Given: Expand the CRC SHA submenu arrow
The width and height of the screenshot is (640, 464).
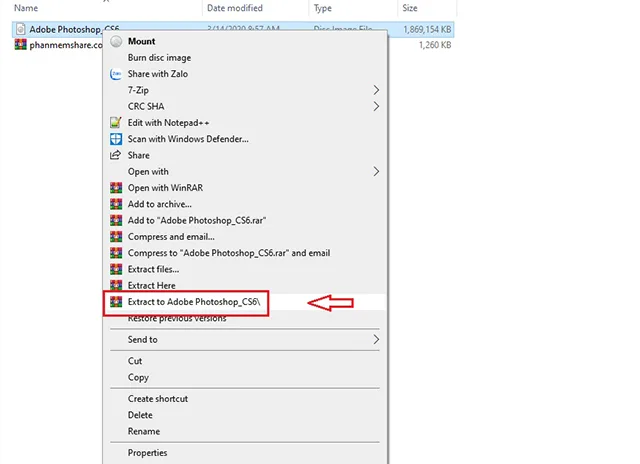Looking at the screenshot, I should [x=376, y=106].
